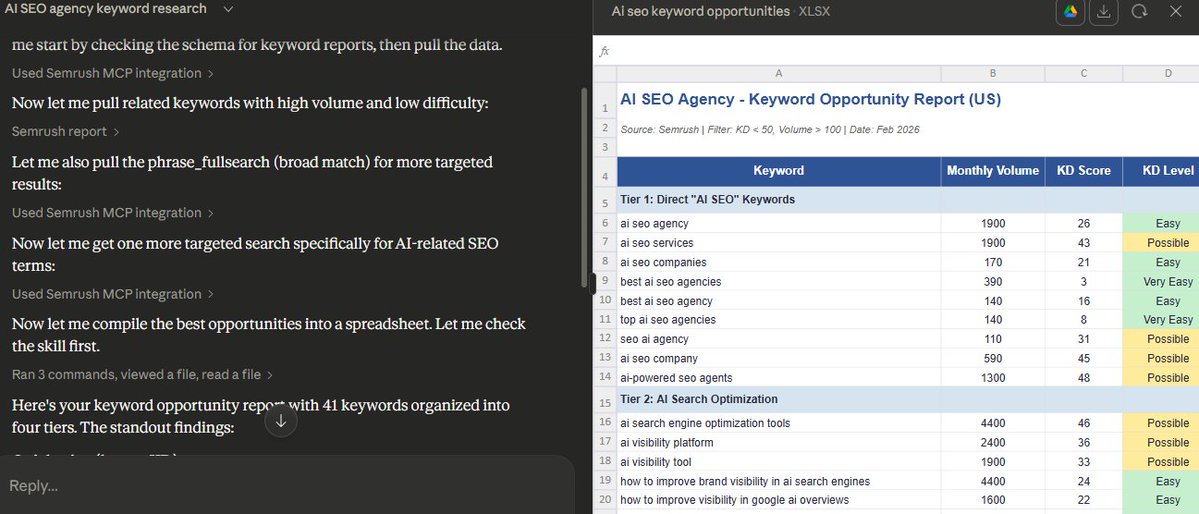1199x514 pixels.
Task: Select column A header
Action: pyautogui.click(x=778, y=73)
